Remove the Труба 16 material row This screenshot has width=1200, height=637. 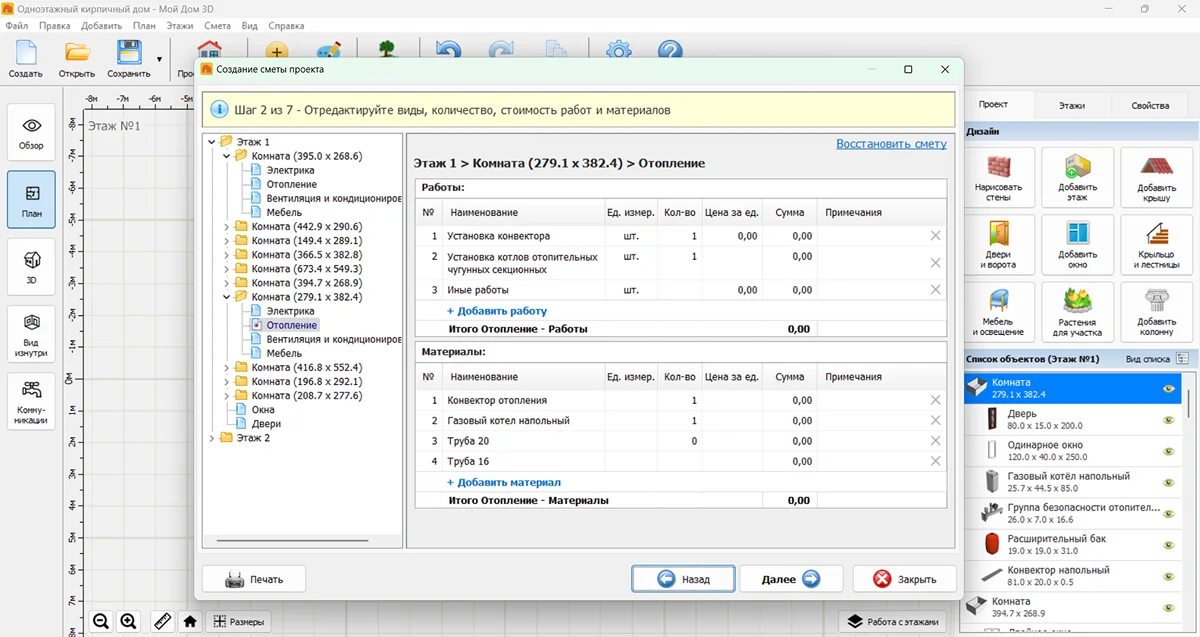coord(935,461)
